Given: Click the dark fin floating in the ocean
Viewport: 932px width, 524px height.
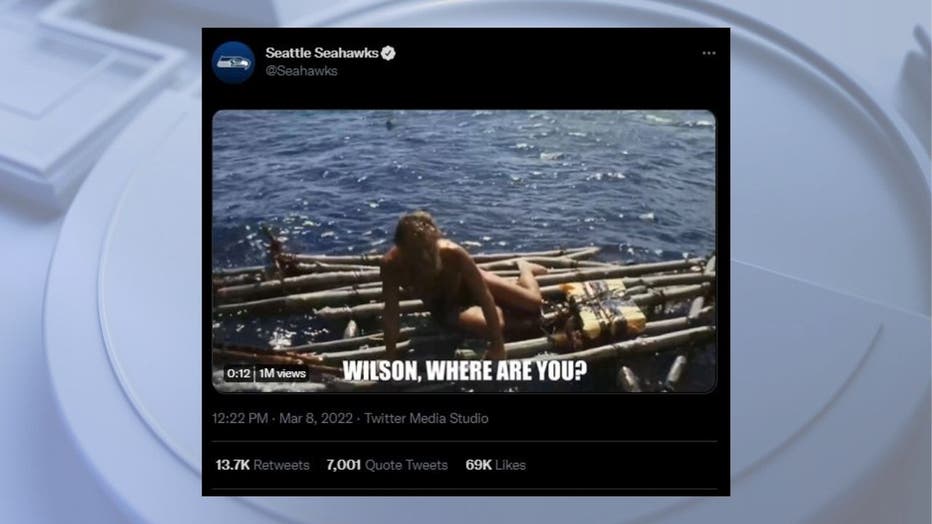Looking at the screenshot, I should [x=390, y=125].
